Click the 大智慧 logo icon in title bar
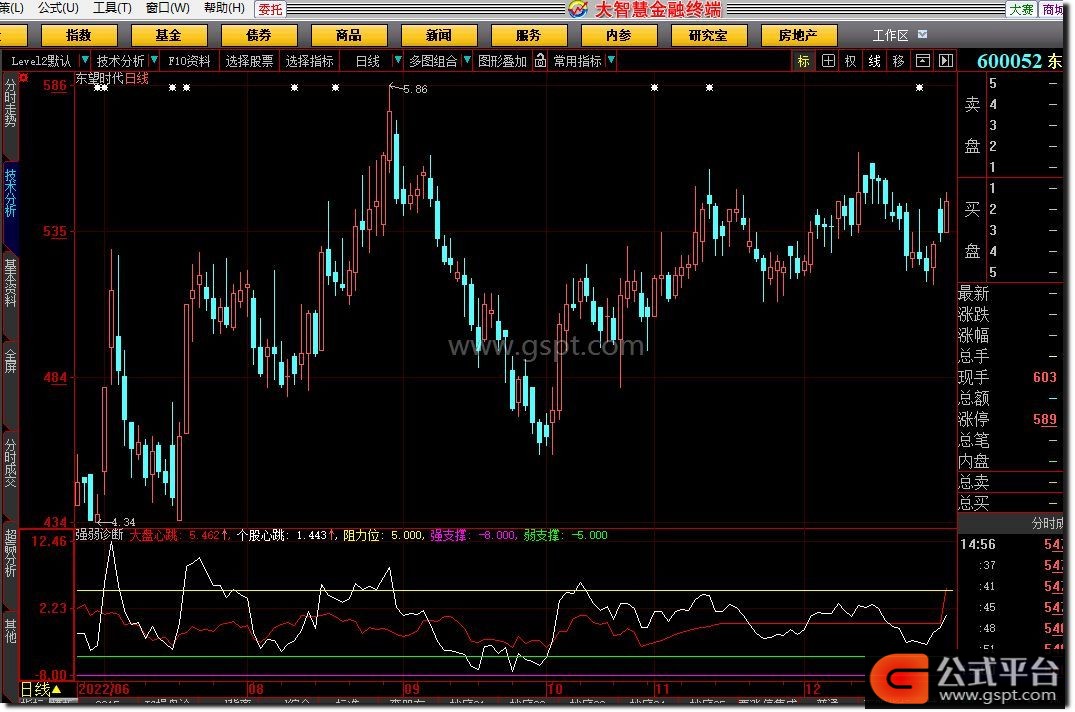This screenshot has height=712, width=1075. pyautogui.click(x=578, y=9)
